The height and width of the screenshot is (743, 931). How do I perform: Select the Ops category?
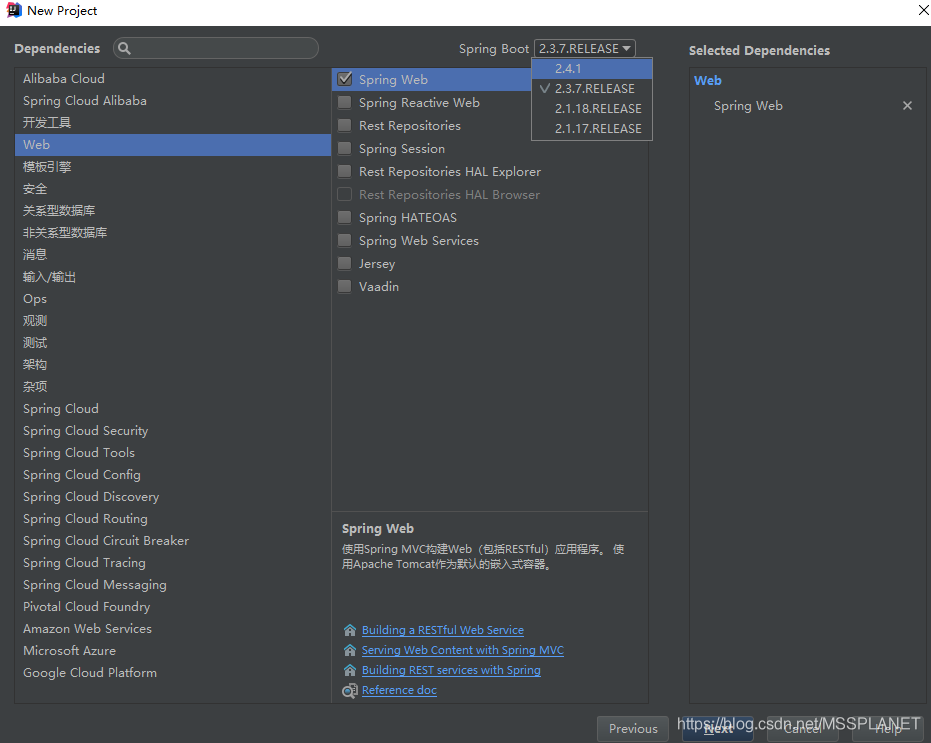pyautogui.click(x=173, y=299)
